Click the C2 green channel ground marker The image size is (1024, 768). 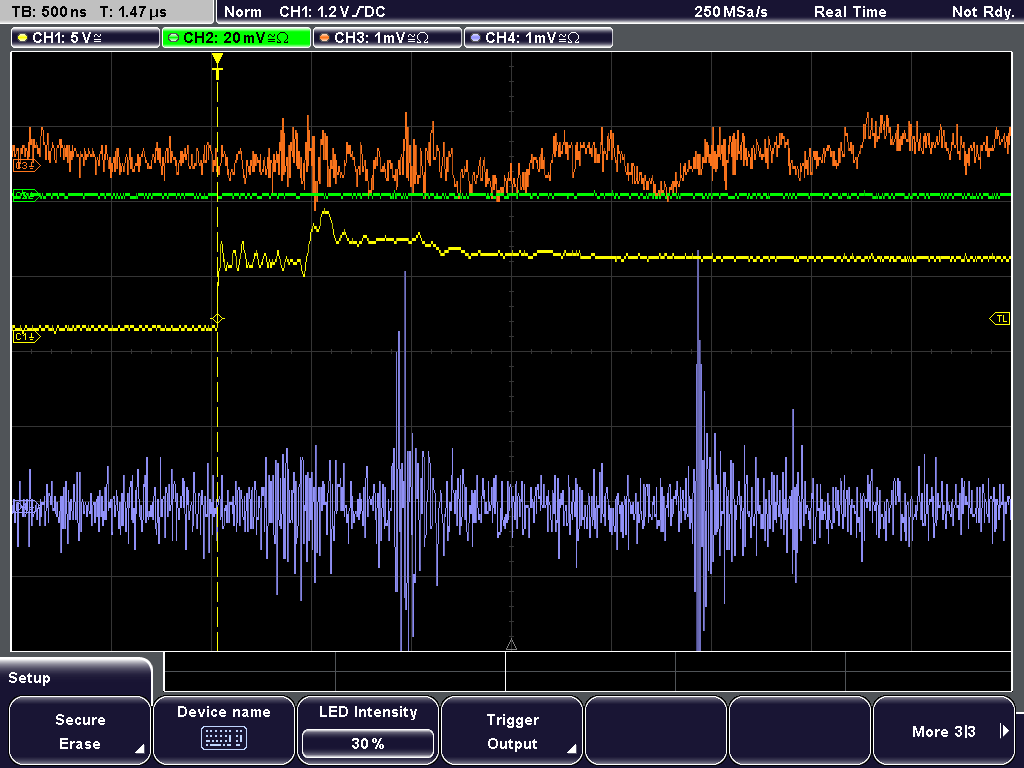point(26,195)
